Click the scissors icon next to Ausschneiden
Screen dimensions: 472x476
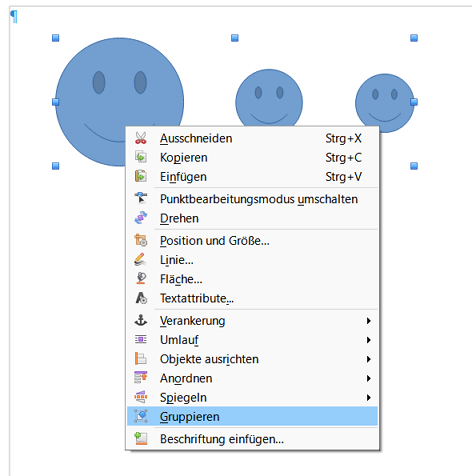pyautogui.click(x=141, y=138)
